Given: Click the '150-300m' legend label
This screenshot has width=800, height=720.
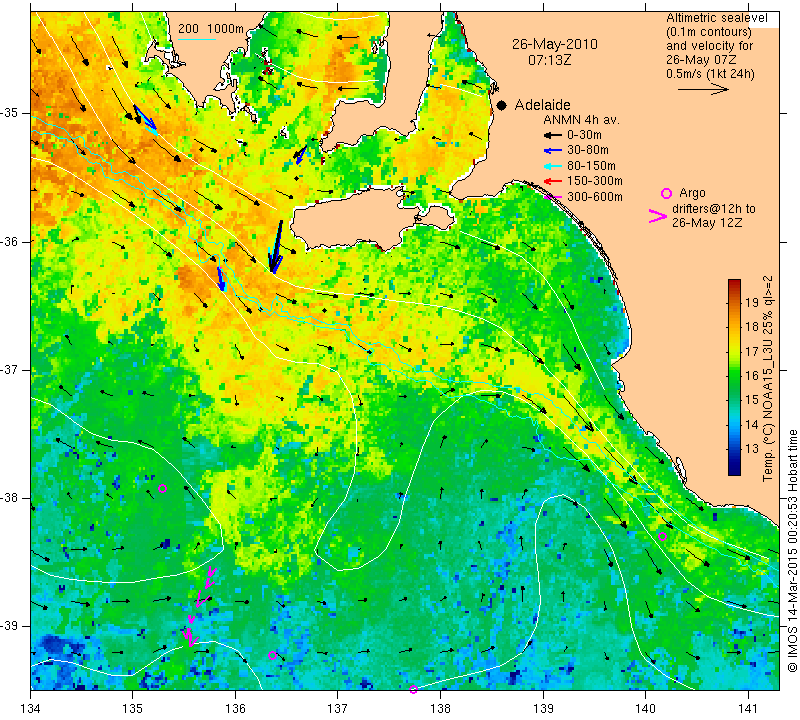Looking at the screenshot, I should coord(595,181).
